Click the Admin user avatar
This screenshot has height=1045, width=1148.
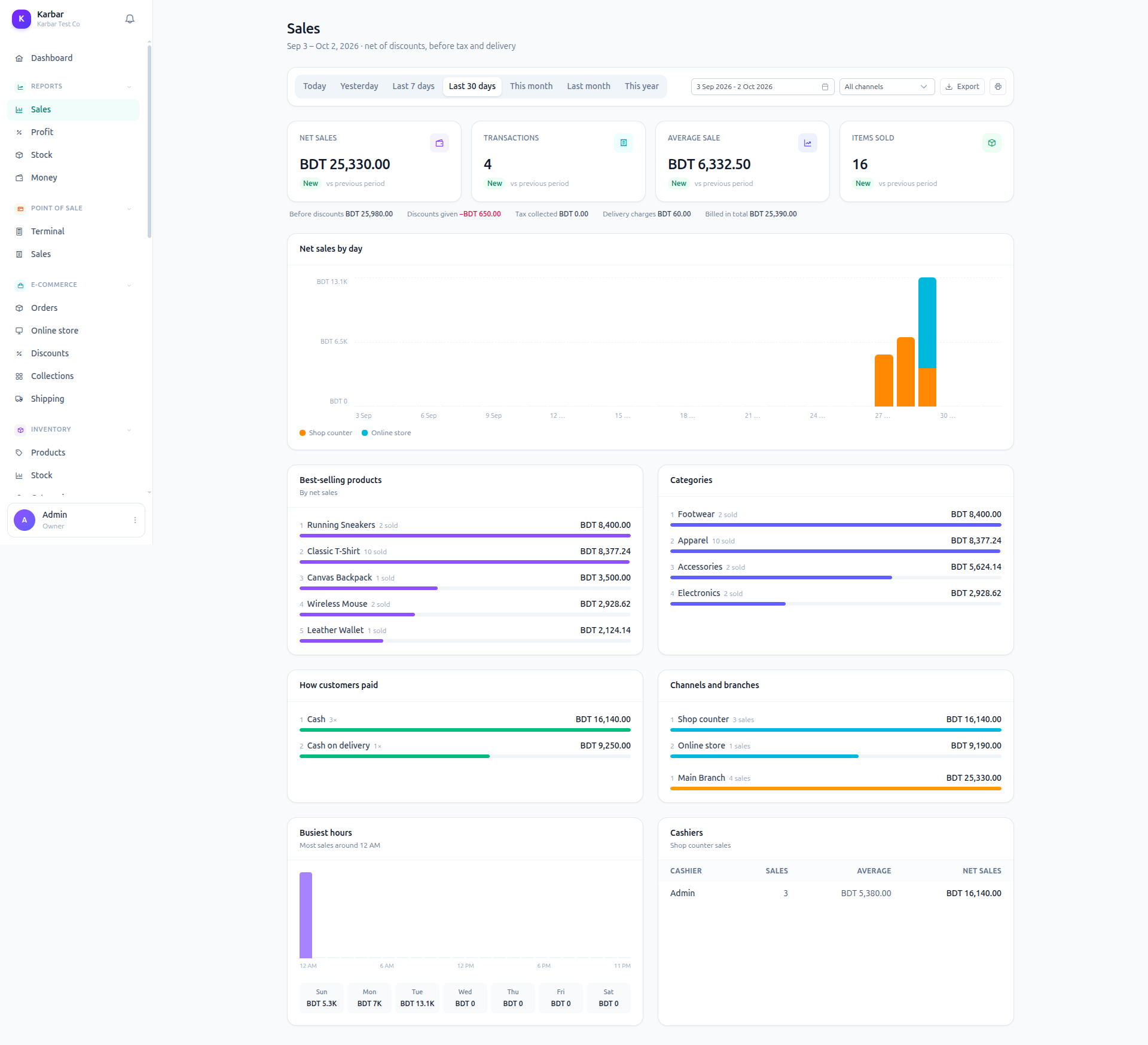pos(25,520)
